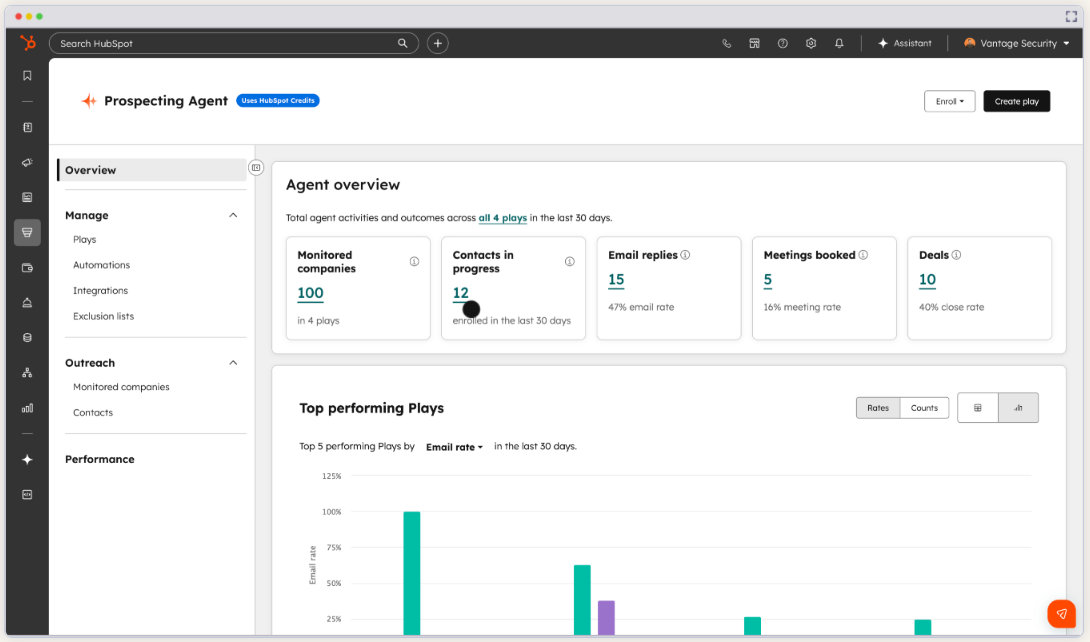
Task: Open Automations in the sidebar
Action: tap(101, 265)
